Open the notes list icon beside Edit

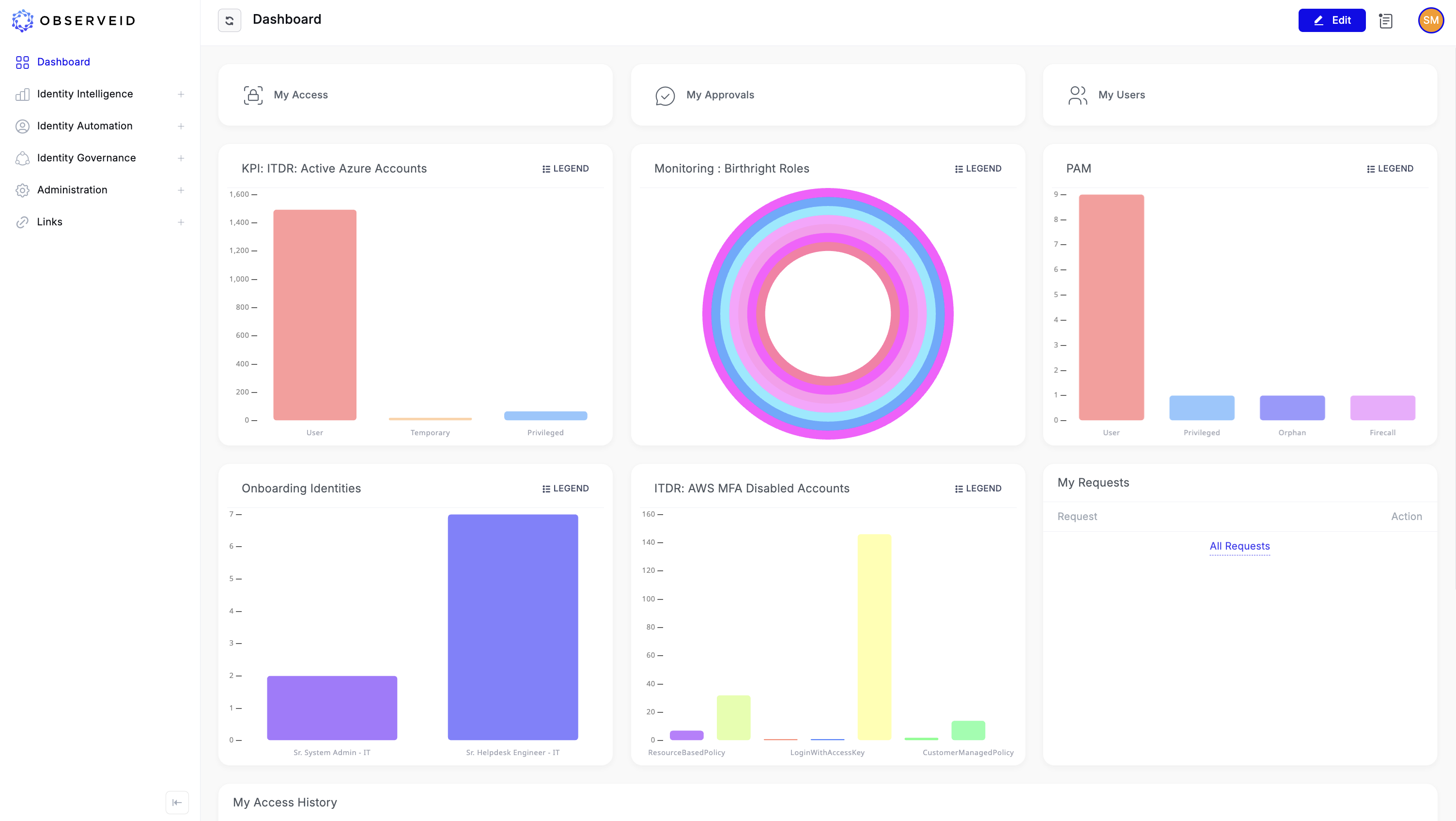click(x=1385, y=21)
